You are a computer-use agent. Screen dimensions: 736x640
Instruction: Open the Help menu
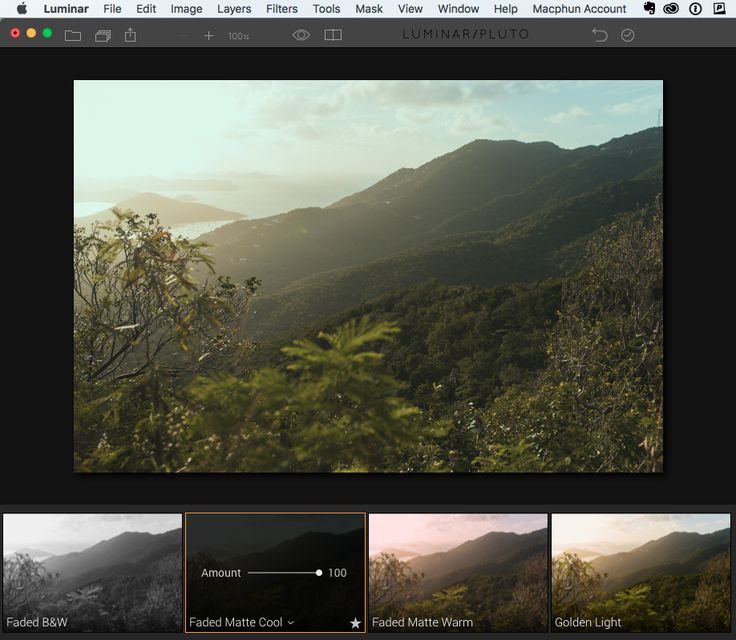(x=506, y=8)
